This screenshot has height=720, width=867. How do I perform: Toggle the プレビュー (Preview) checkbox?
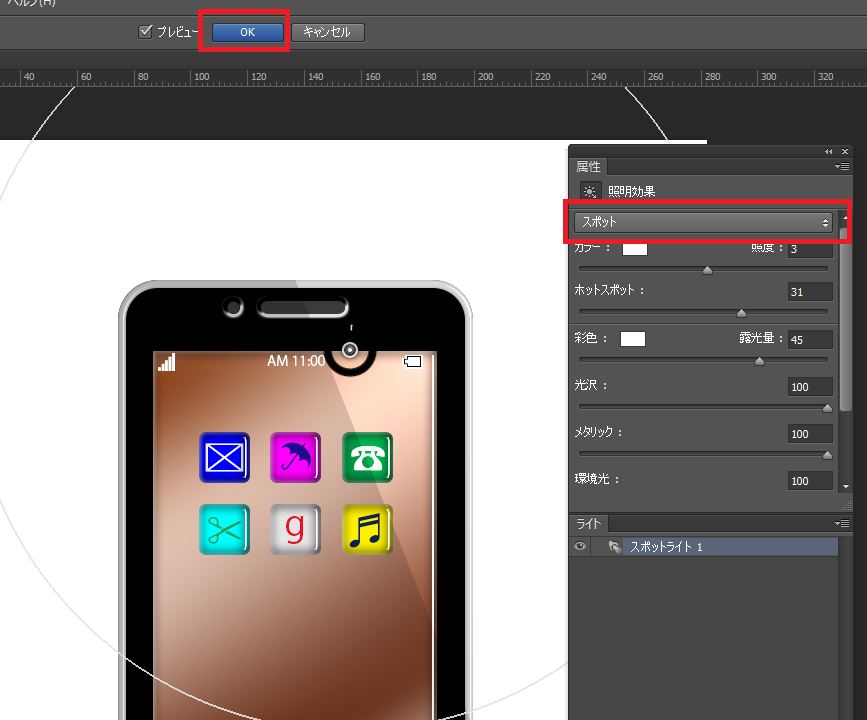tap(145, 32)
